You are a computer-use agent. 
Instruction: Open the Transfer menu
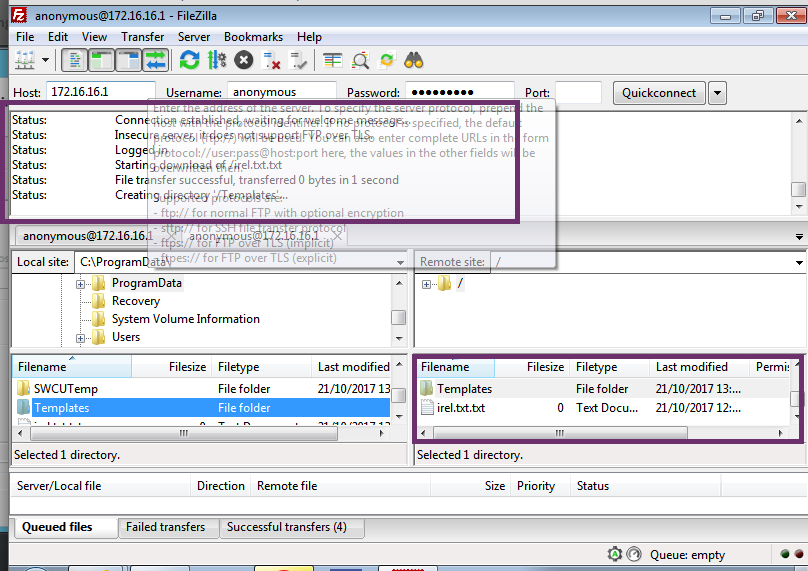(x=142, y=37)
